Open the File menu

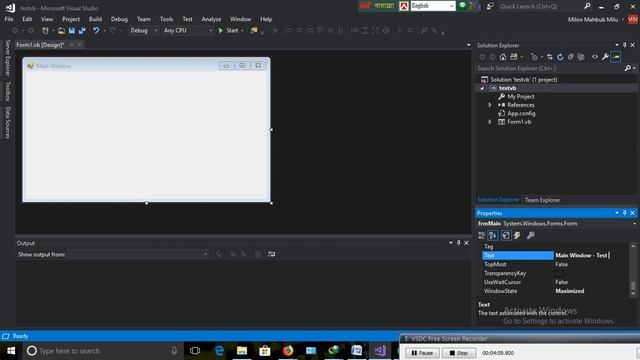click(x=9, y=19)
